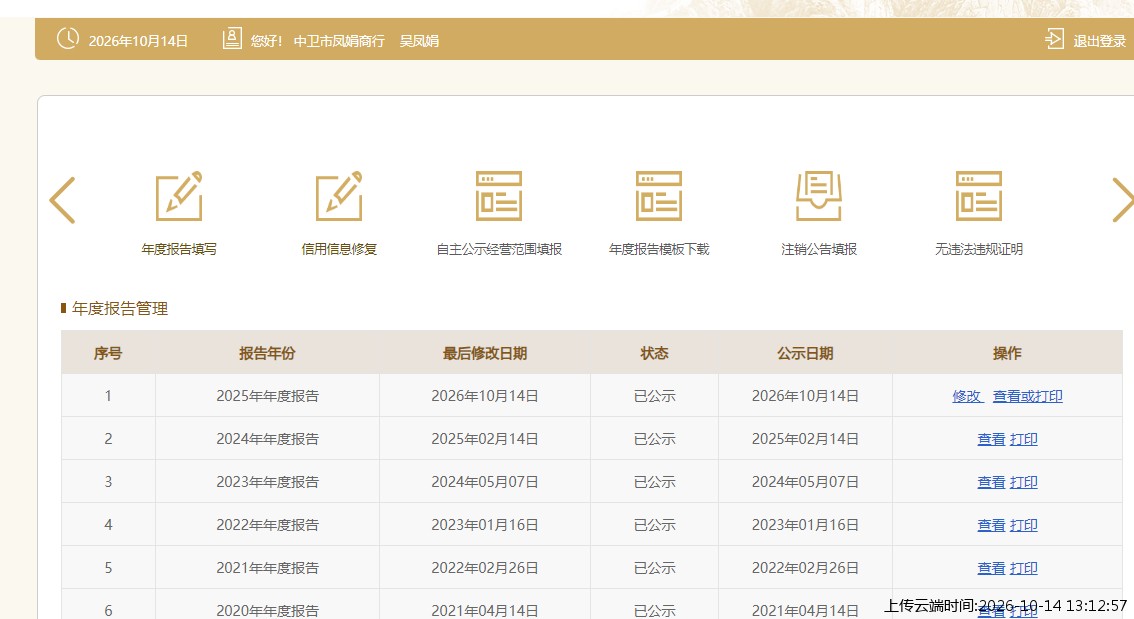
Task: Open the 信用信息修复 icon
Action: [x=338, y=196]
